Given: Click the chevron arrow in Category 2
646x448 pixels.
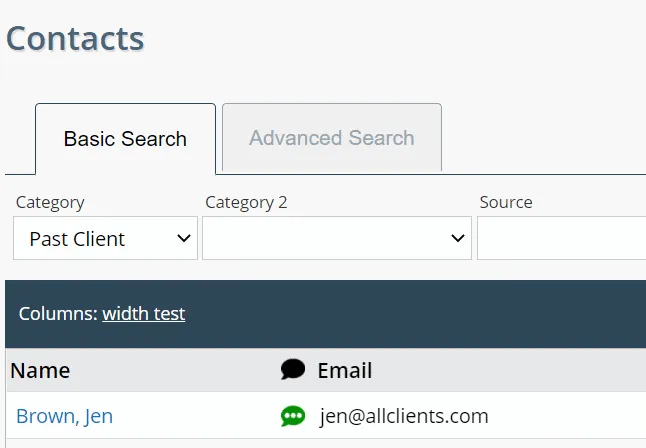Looking at the screenshot, I should coord(458,238).
